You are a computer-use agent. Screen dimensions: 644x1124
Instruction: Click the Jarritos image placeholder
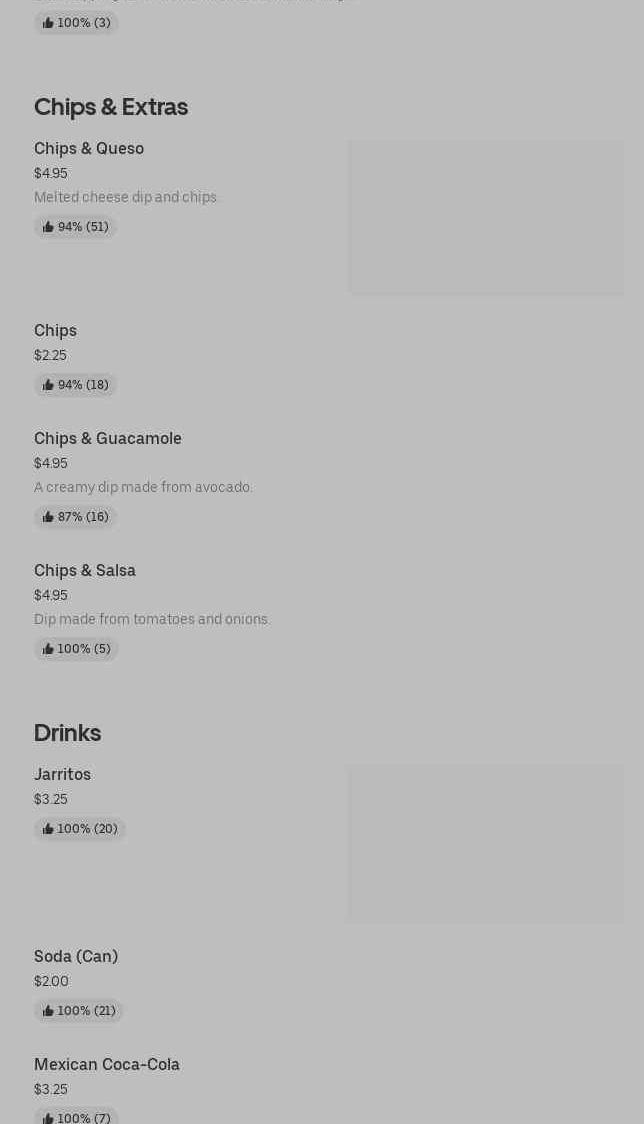486,843
